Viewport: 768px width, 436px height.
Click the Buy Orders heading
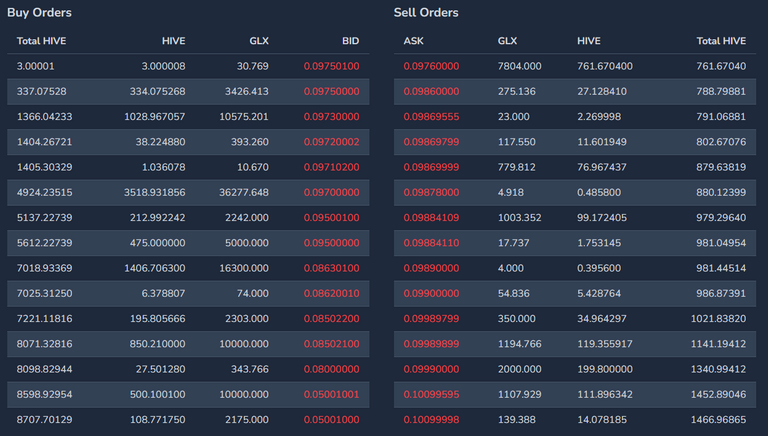(39, 13)
